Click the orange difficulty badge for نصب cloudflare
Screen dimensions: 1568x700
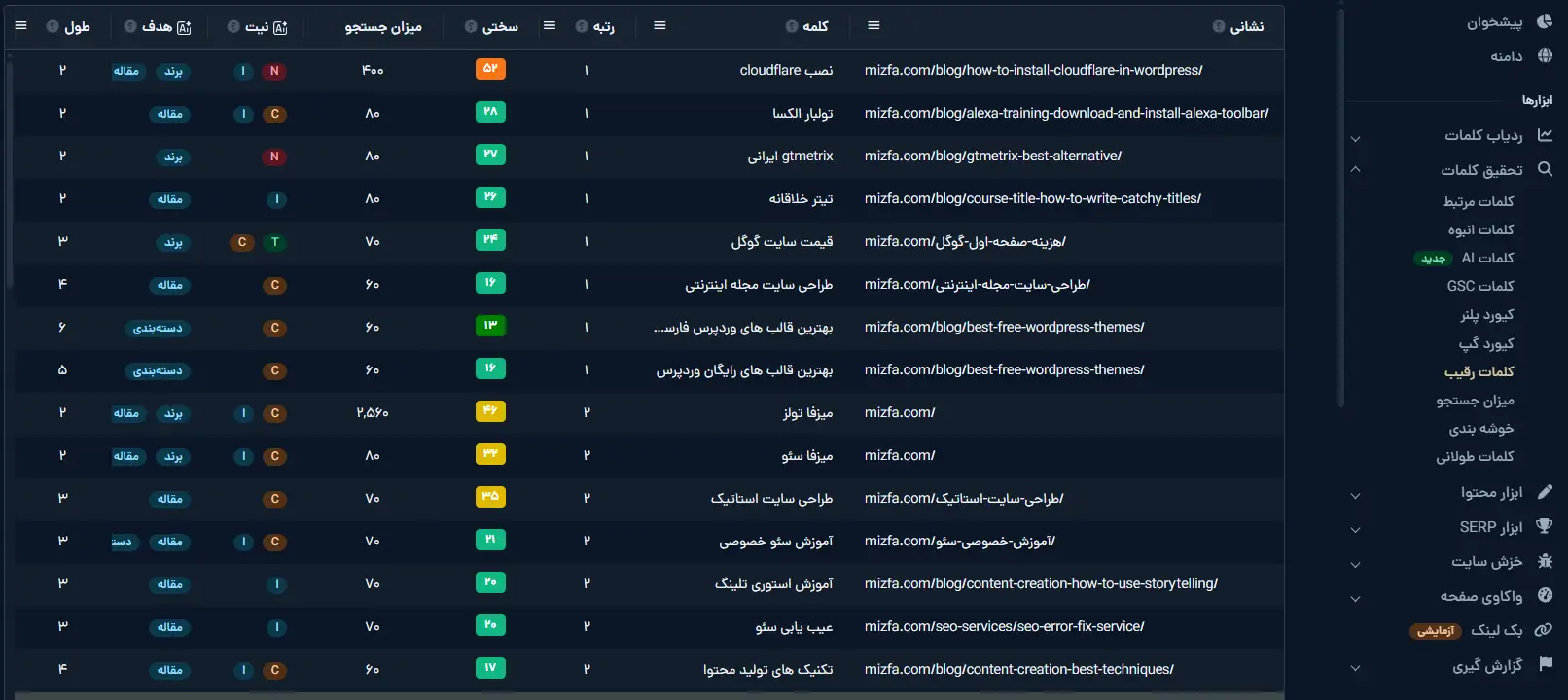point(490,69)
